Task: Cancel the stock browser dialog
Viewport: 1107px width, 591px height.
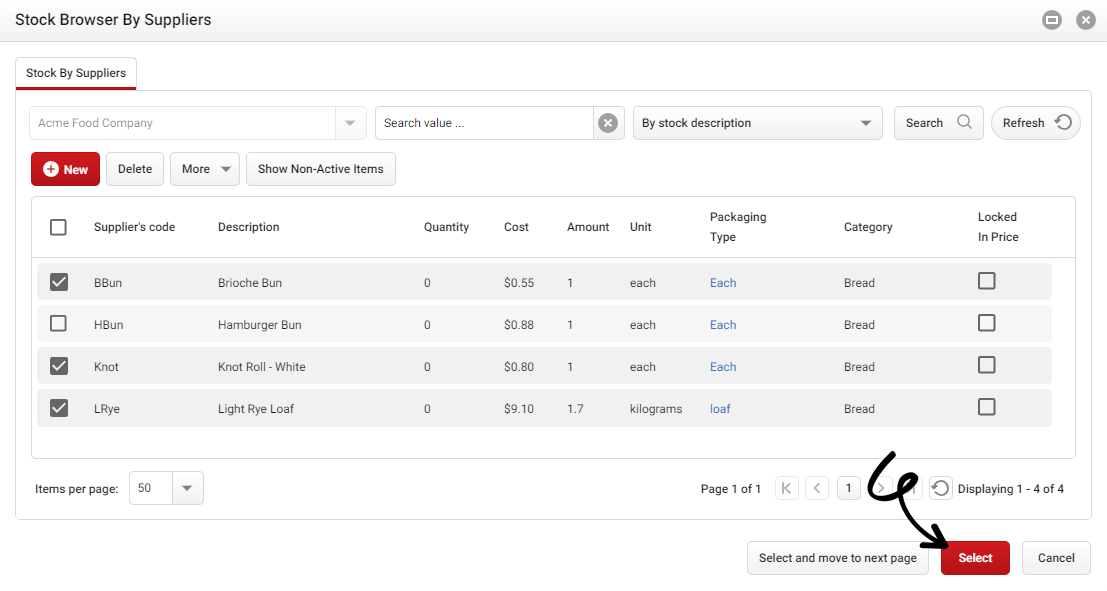Action: tap(1056, 558)
